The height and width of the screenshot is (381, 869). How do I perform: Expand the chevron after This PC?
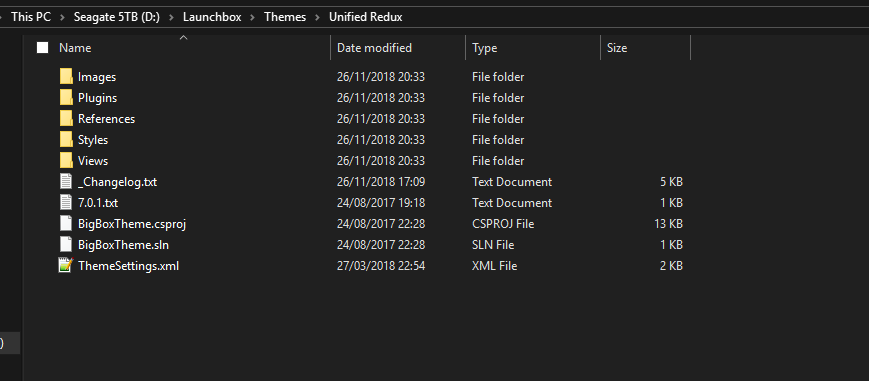click(63, 17)
